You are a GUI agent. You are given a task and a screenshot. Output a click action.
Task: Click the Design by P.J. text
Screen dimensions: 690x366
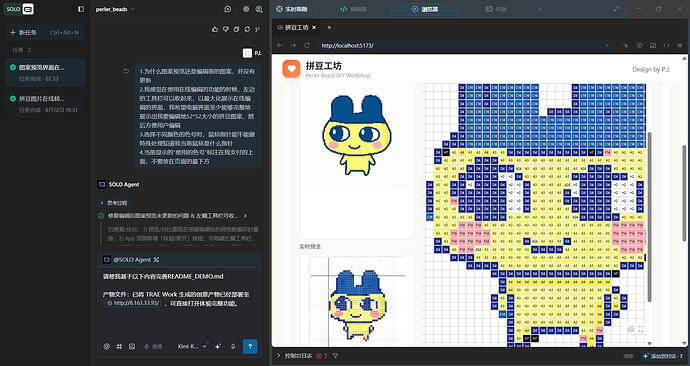651,70
